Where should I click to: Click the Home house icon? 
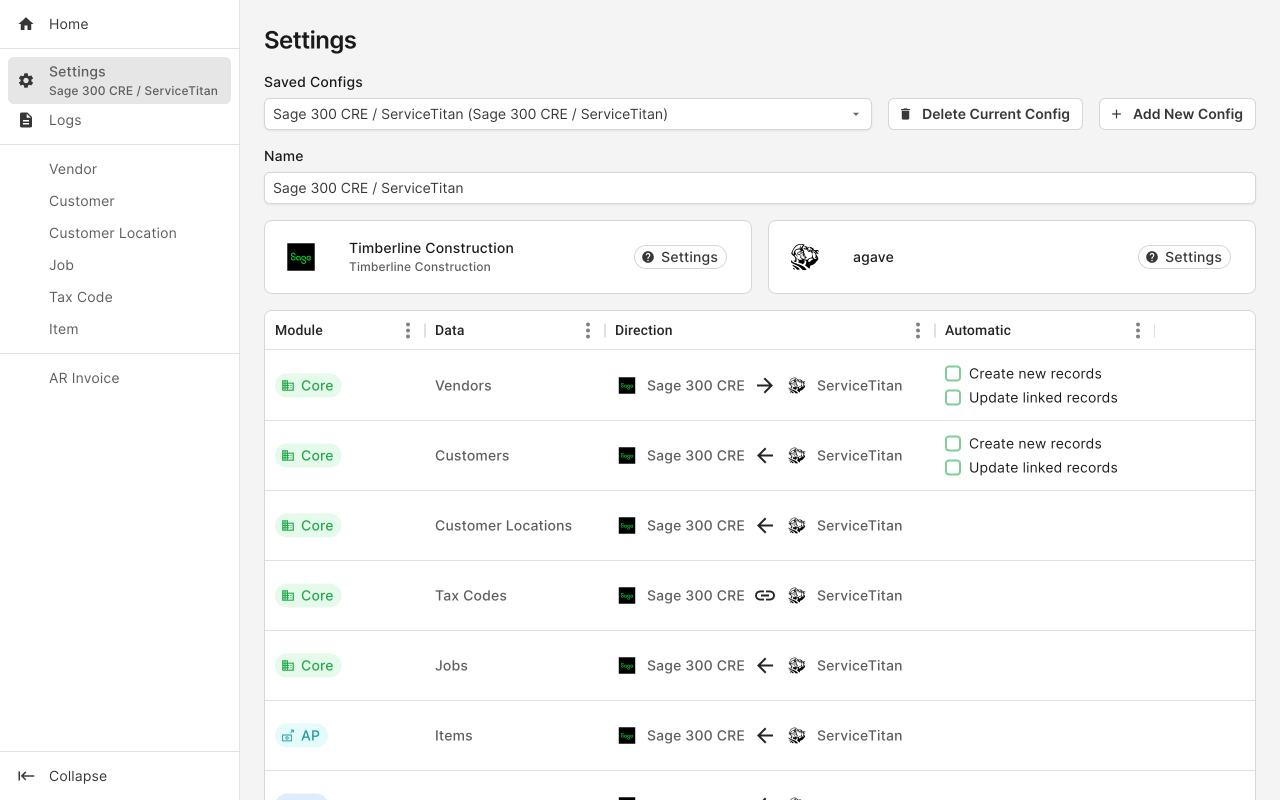[26, 24]
